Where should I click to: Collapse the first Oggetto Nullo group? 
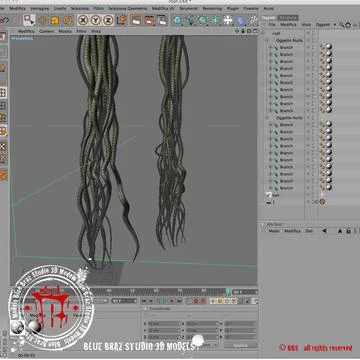[267, 40]
